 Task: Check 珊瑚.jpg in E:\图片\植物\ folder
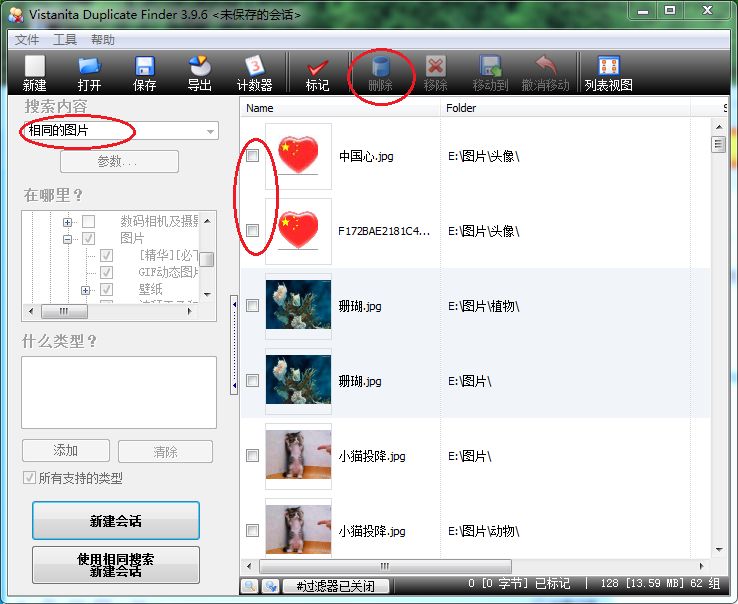pos(253,306)
